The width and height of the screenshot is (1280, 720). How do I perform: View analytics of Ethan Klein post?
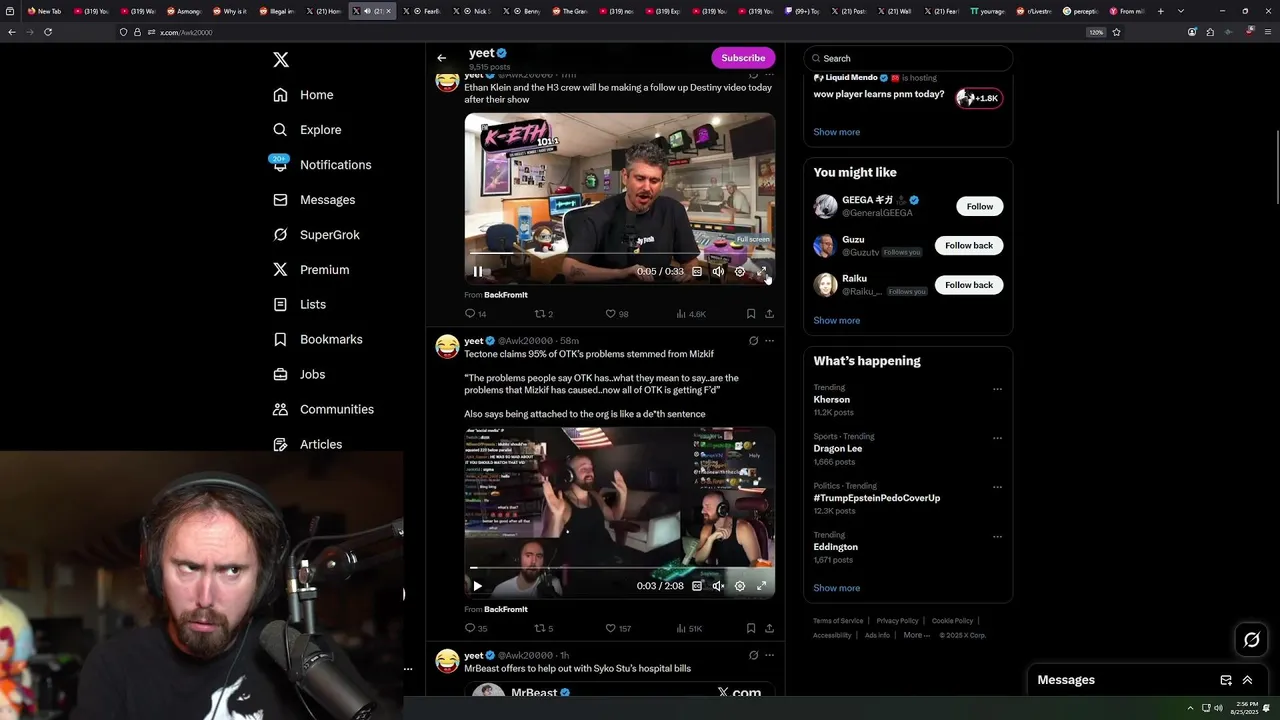[x=691, y=314]
